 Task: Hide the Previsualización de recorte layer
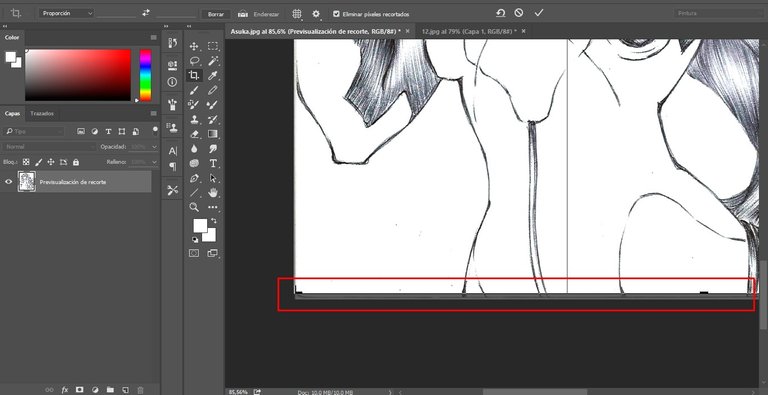coord(8,182)
